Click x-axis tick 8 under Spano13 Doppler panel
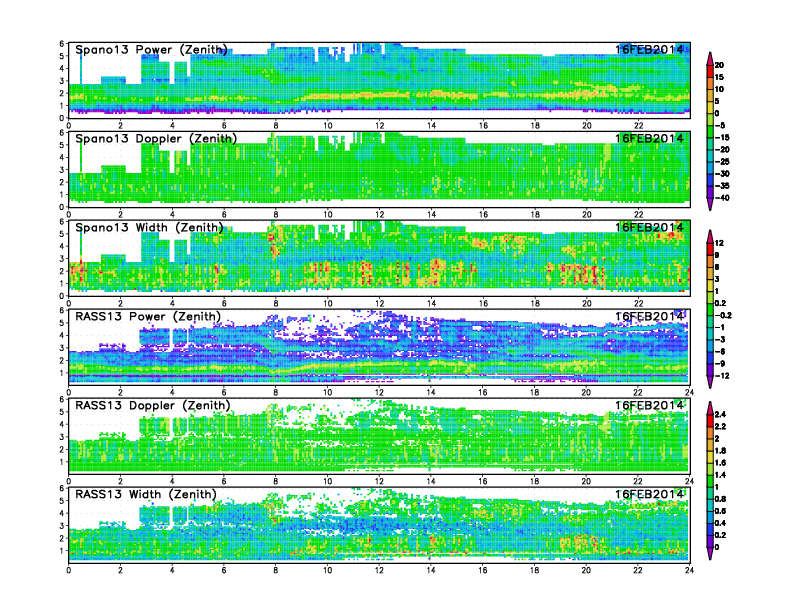The image size is (792, 612). click(x=276, y=214)
